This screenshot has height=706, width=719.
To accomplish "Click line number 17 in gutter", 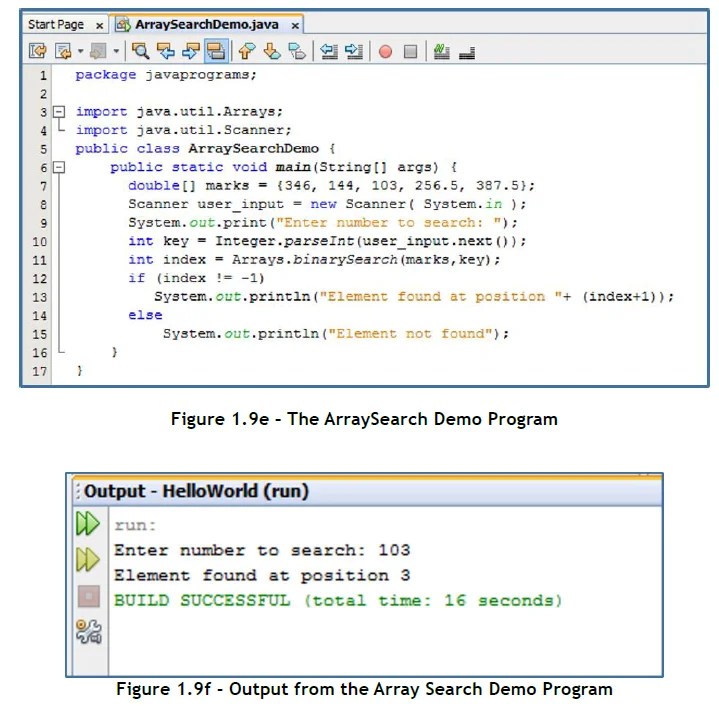I will click(40, 371).
